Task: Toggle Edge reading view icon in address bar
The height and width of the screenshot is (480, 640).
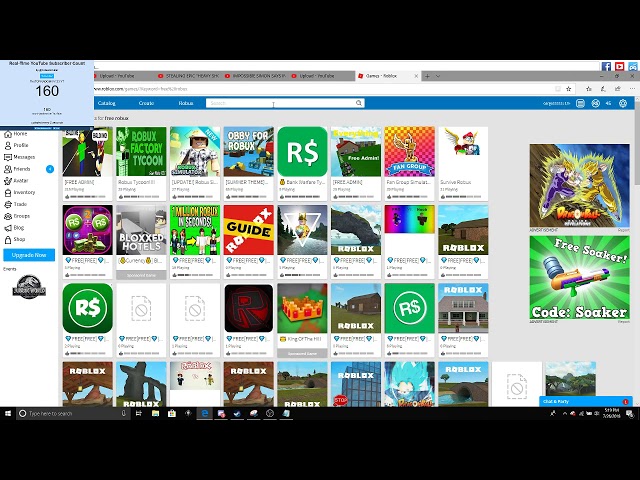Action: (x=558, y=89)
